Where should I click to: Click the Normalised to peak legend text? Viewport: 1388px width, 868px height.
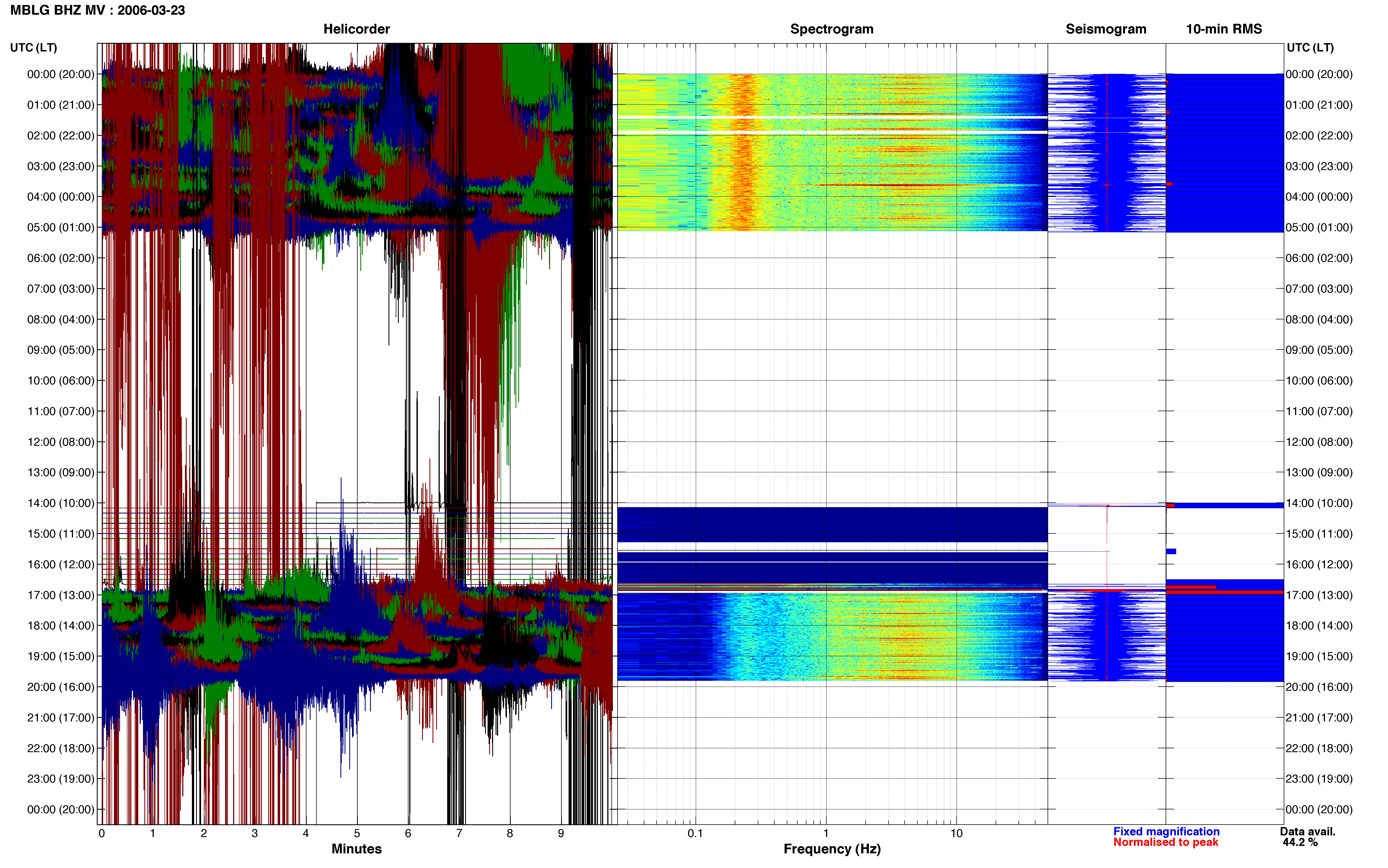1165,842
